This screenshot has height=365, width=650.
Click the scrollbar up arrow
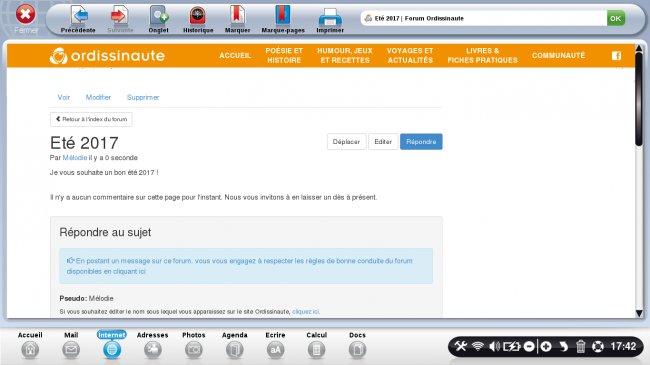[639, 49]
